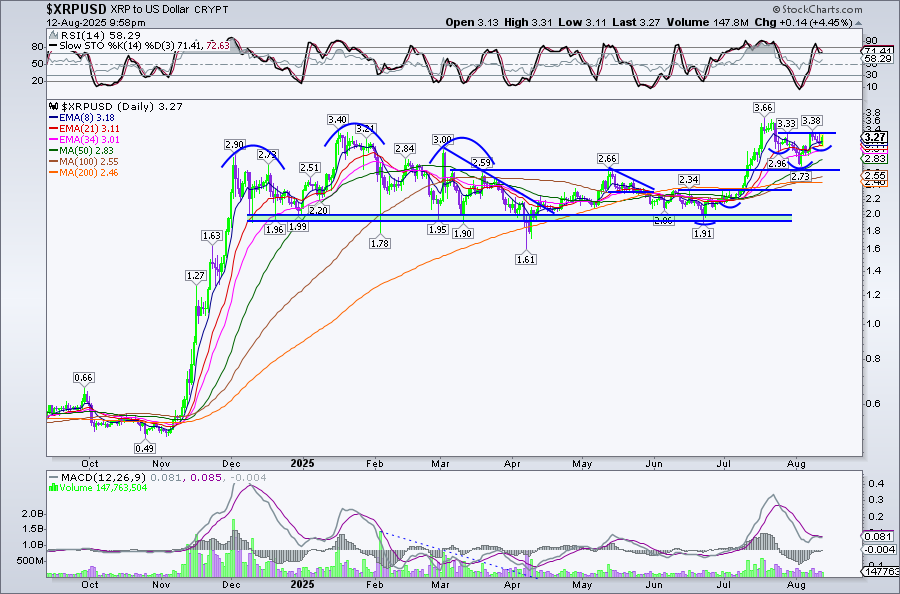The height and width of the screenshot is (594, 900).
Task: Click the 2.84 price label
Action: coord(405,149)
